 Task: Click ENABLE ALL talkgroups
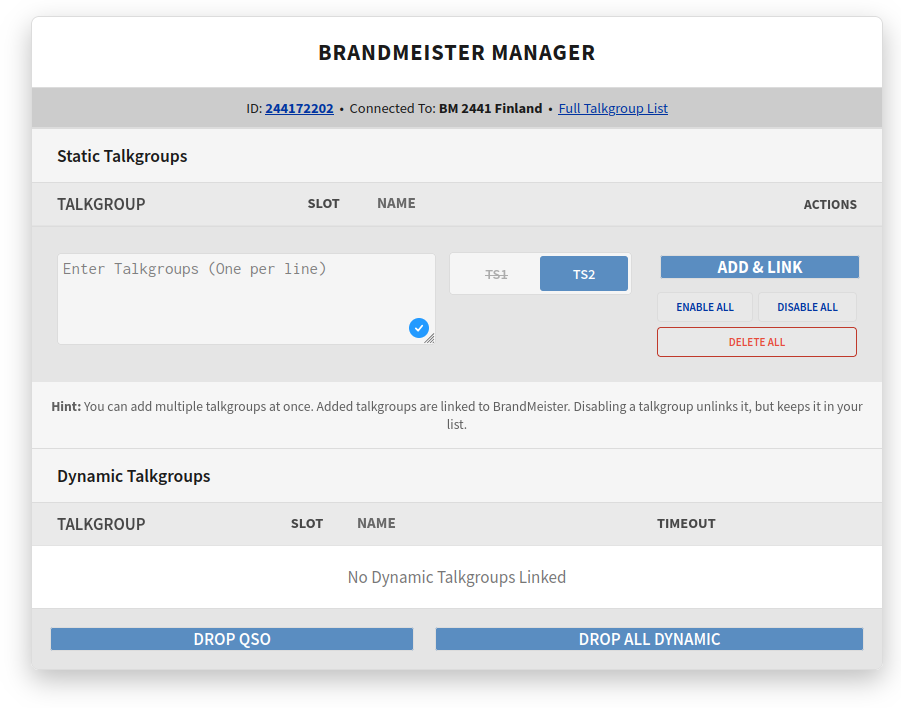click(x=704, y=307)
